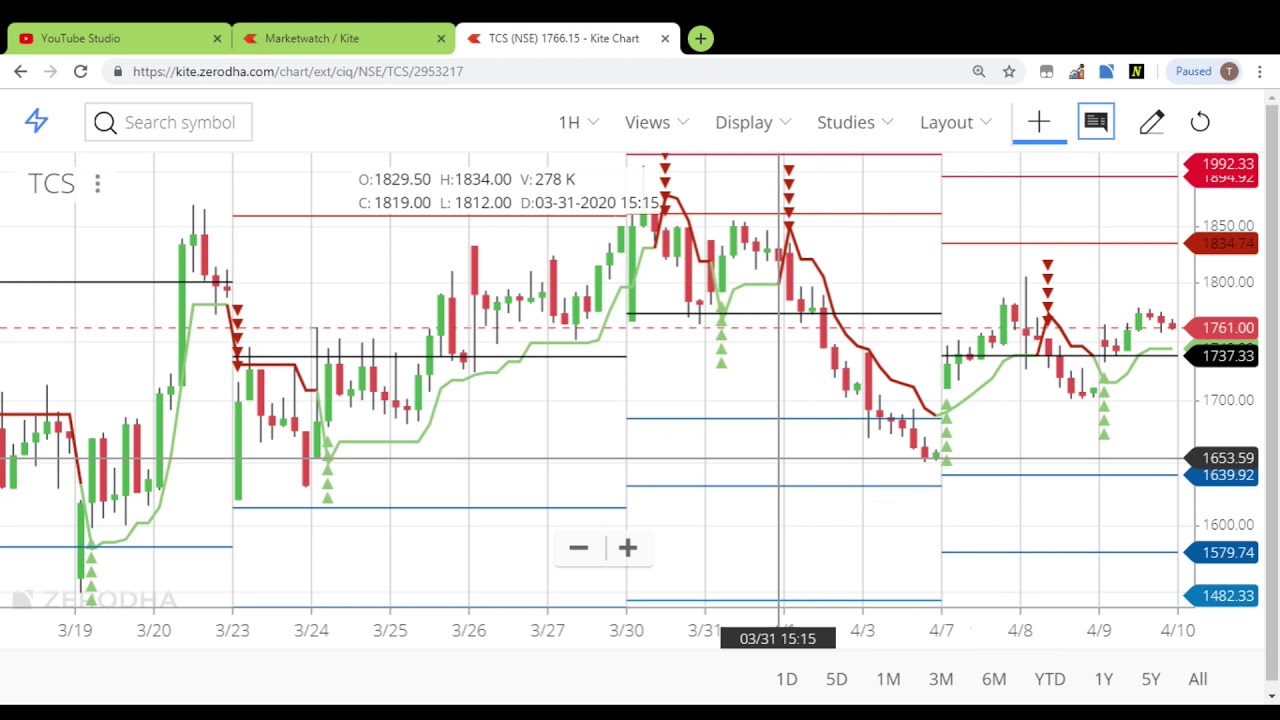Click the 3/23 date axis label
This screenshot has height=720, width=1280.
[x=232, y=630]
